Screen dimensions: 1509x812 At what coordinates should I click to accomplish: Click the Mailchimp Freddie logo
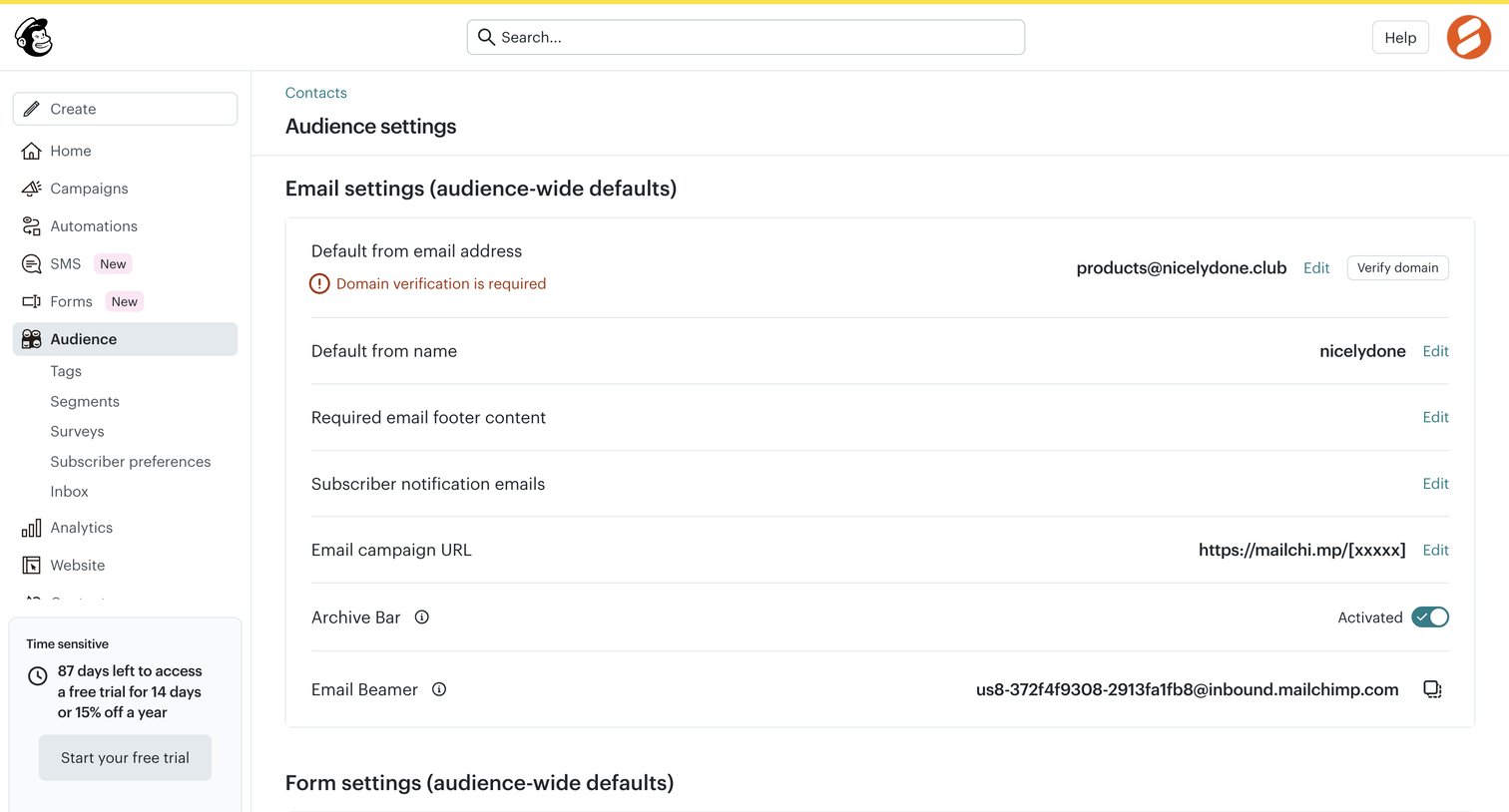pos(34,37)
